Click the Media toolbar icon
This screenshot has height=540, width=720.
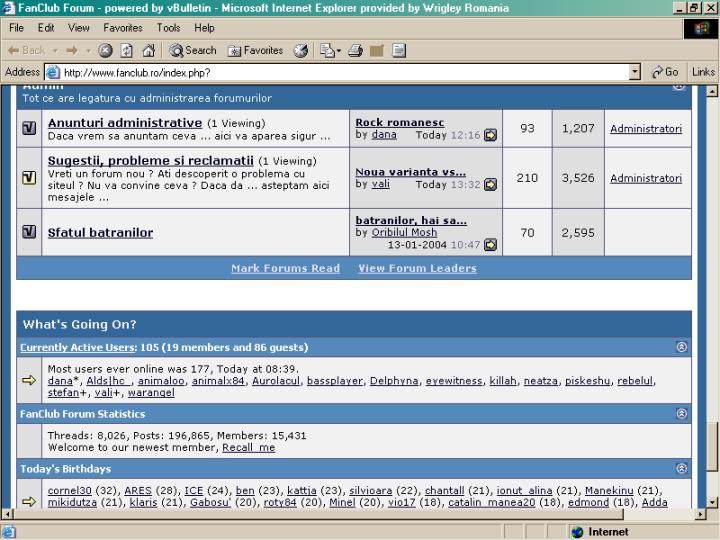(301, 51)
